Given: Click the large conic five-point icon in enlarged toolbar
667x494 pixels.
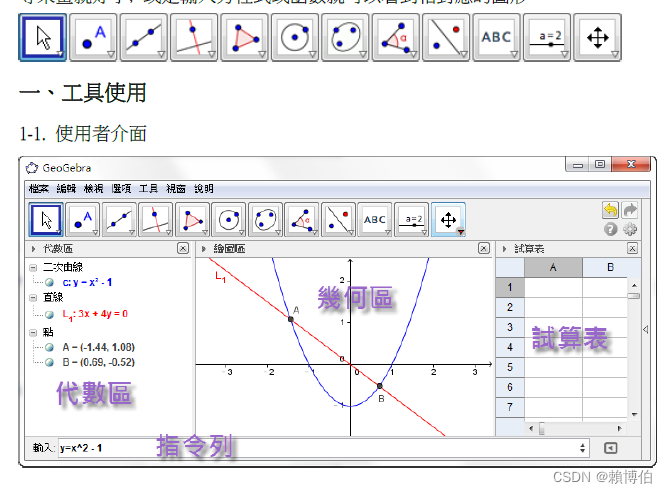Looking at the screenshot, I should point(345,37).
